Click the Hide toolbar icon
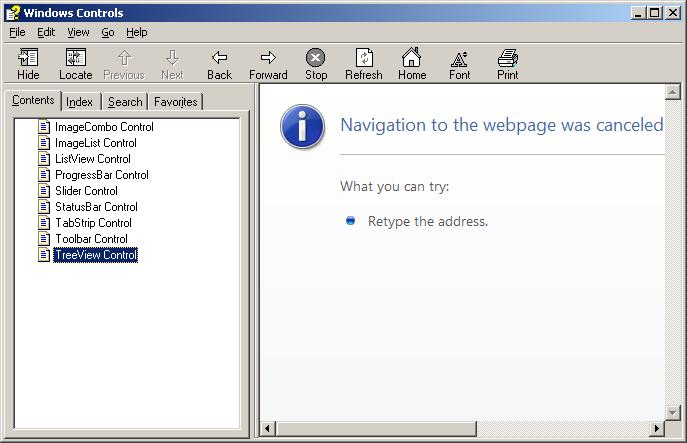Screen dimensions: 687x443 coord(28,57)
